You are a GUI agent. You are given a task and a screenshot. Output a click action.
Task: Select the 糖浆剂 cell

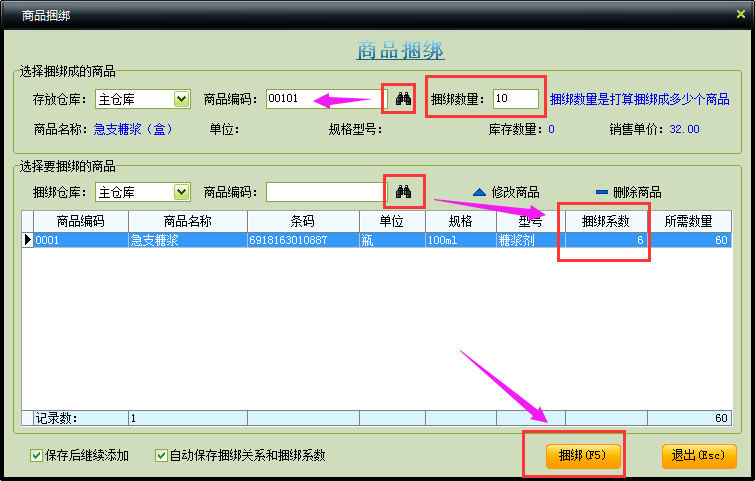531,240
